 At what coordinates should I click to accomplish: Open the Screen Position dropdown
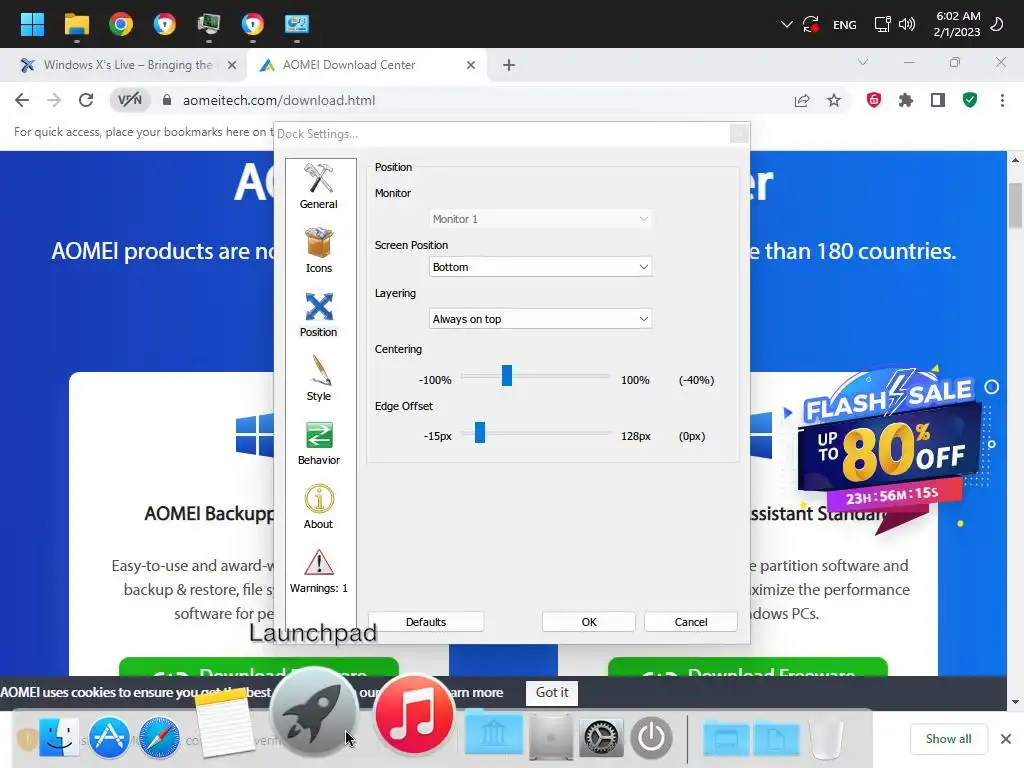541,266
